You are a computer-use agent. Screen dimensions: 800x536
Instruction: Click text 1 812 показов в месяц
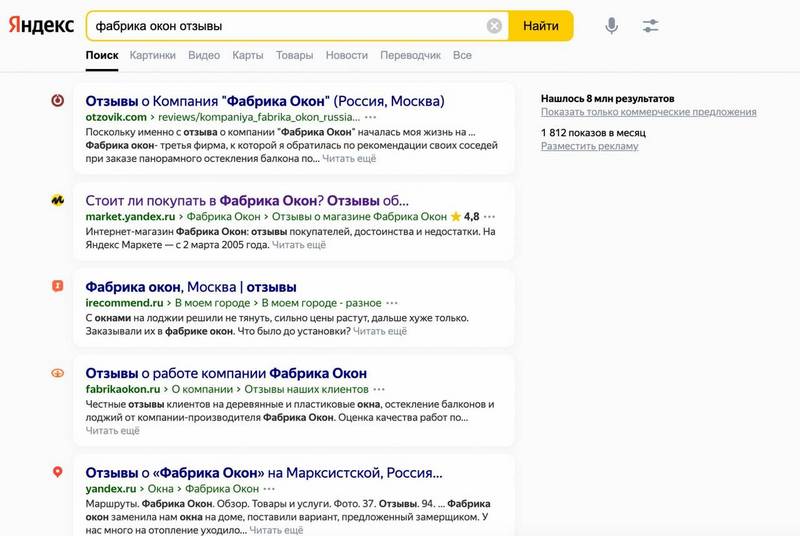tap(593, 133)
